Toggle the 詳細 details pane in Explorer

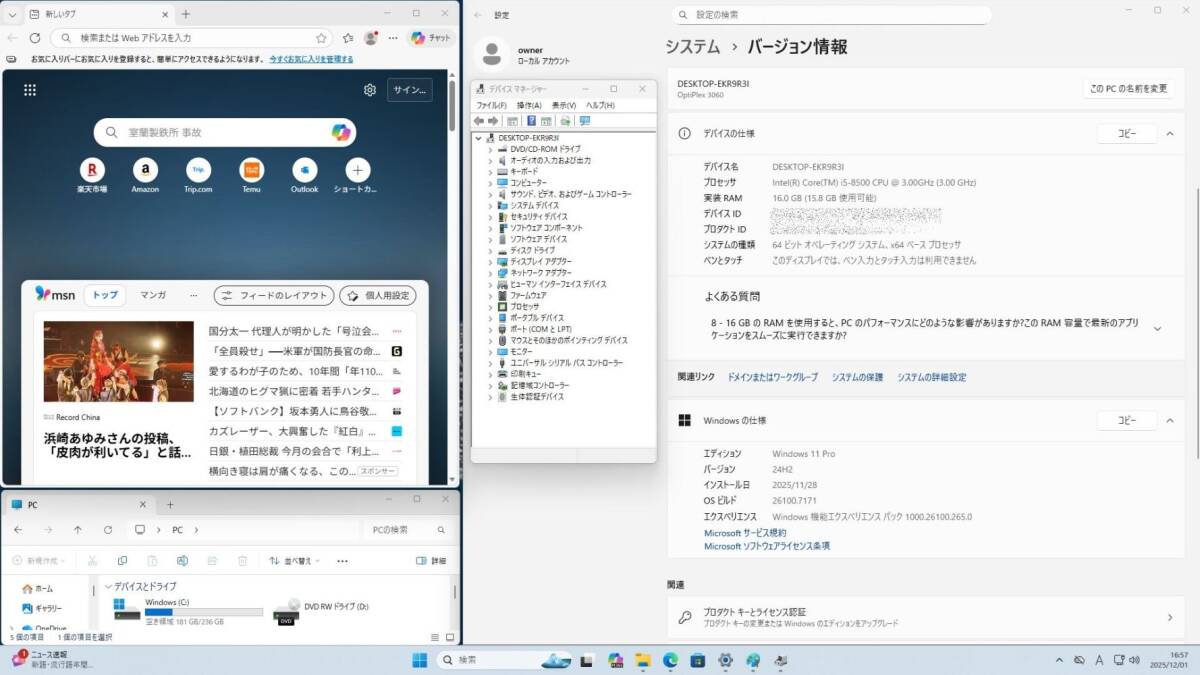click(431, 561)
